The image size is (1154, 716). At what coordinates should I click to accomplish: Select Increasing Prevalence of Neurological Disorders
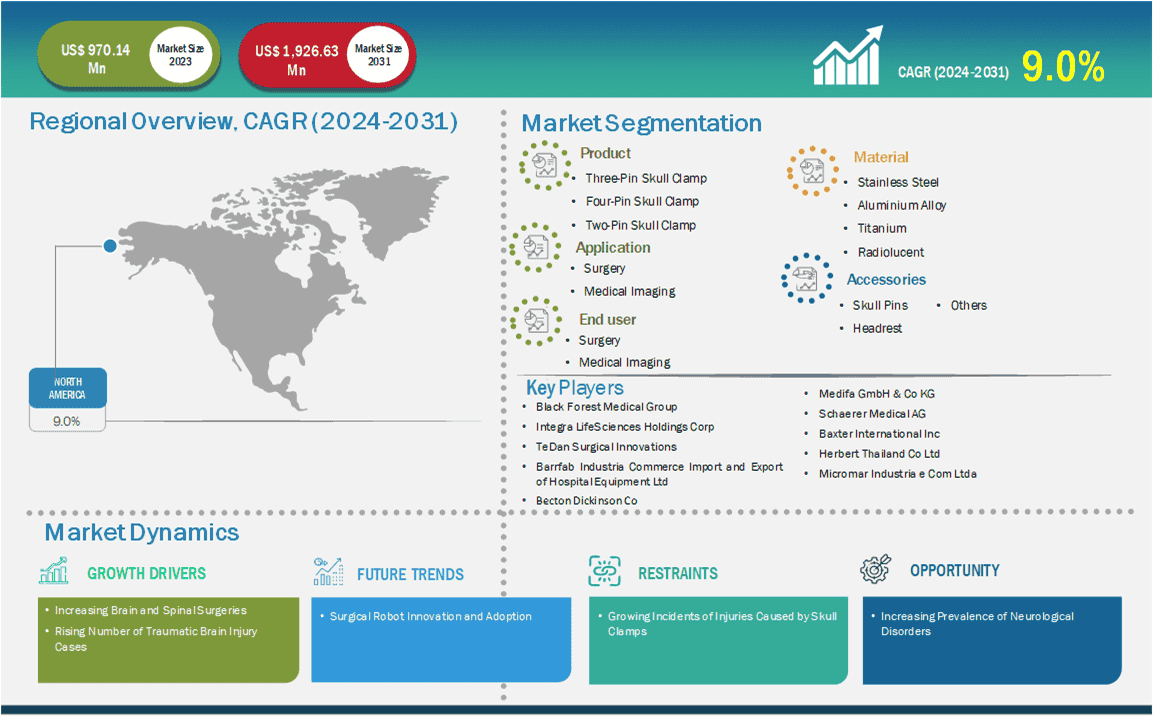coord(977,623)
